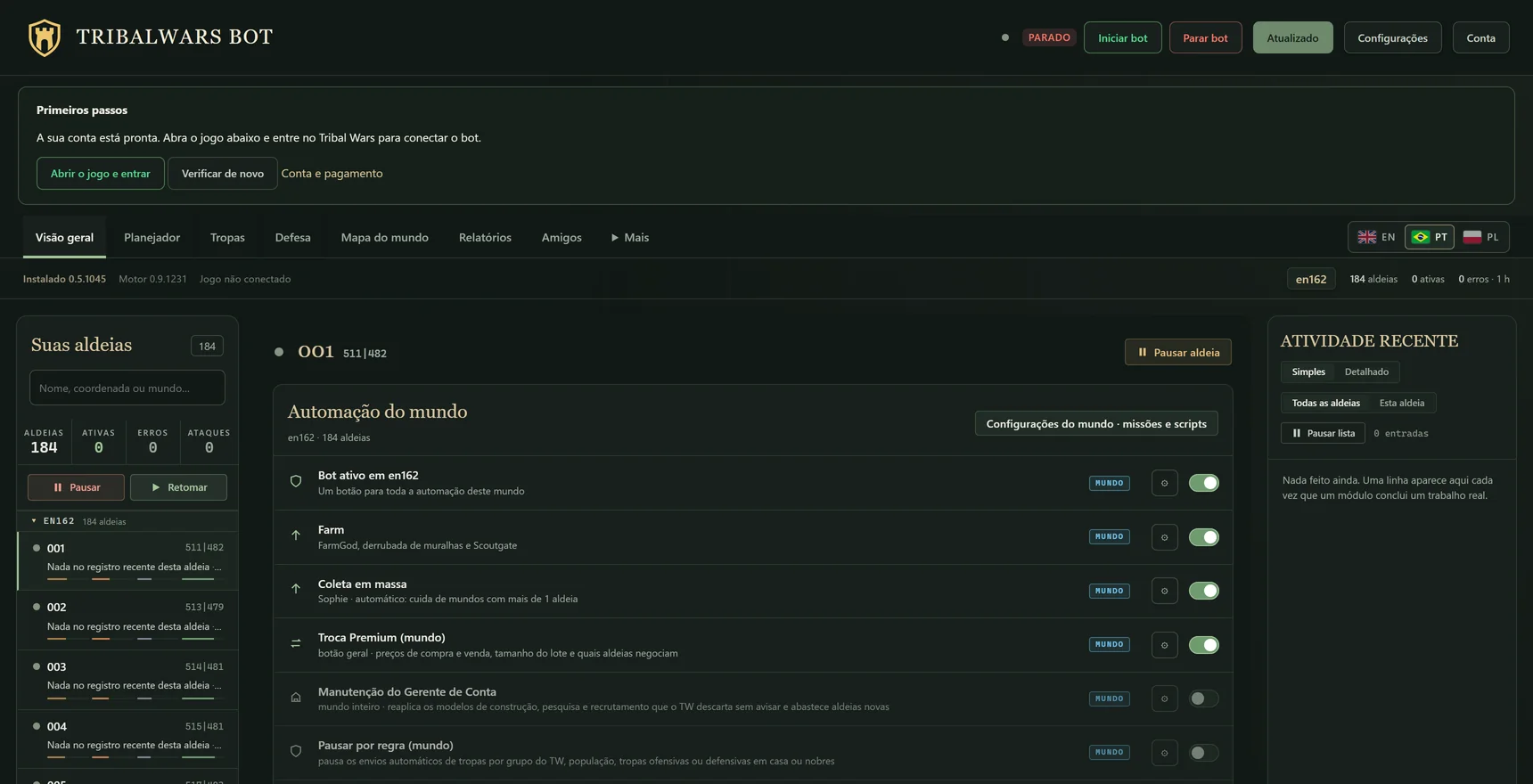The width and height of the screenshot is (1533, 784).
Task: Enable Manutenção do Gerente de Conta switch
Action: pos(1203,698)
